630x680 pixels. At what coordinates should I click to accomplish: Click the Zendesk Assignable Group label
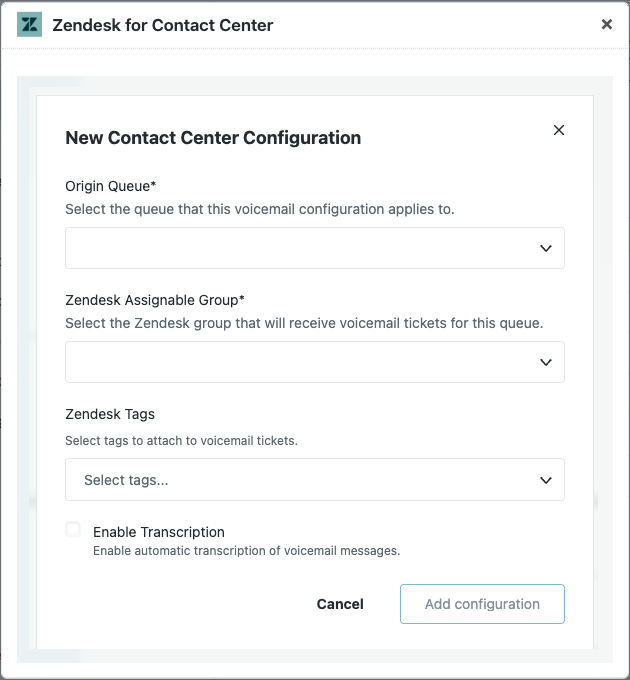pyautogui.click(x=155, y=300)
